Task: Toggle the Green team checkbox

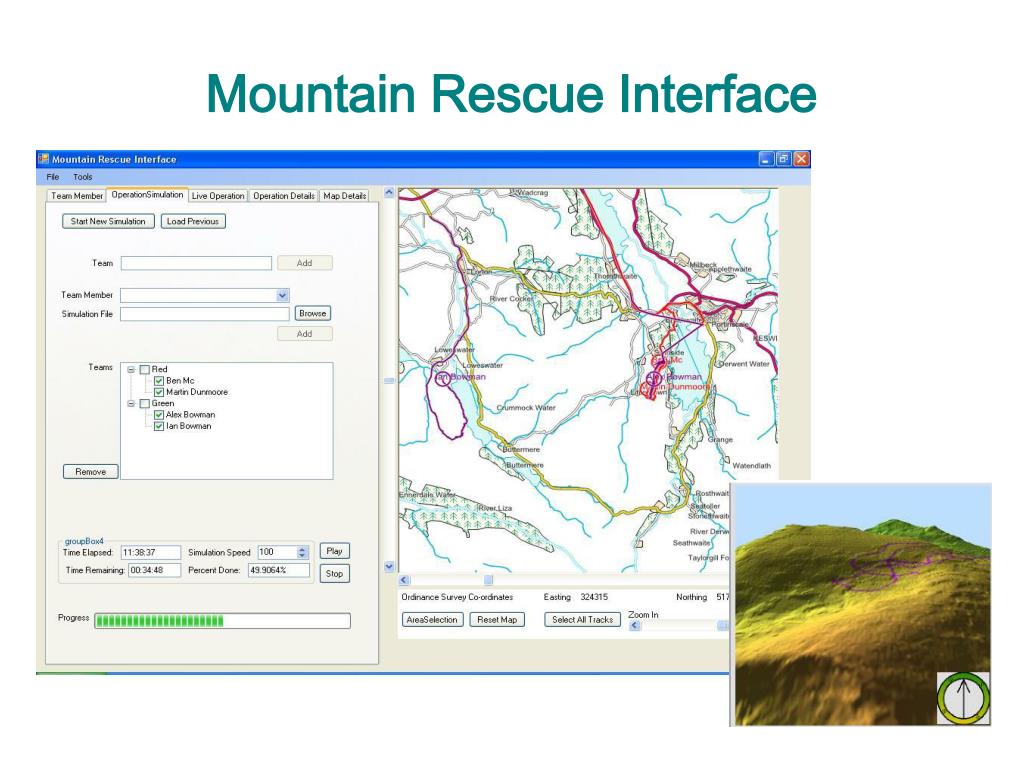Action: 144,404
